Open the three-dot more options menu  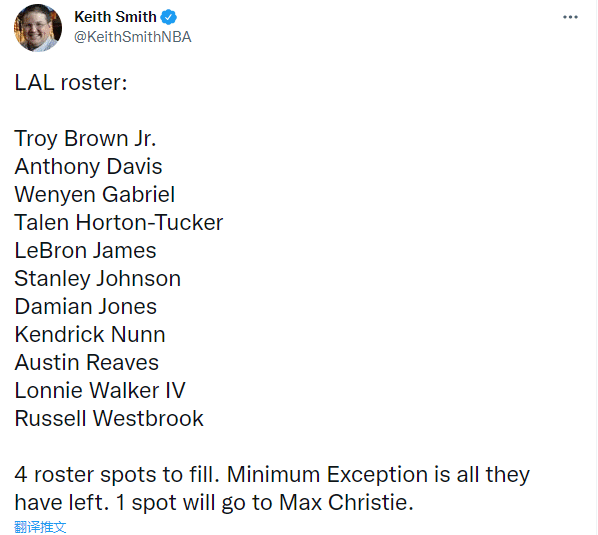coord(570,17)
